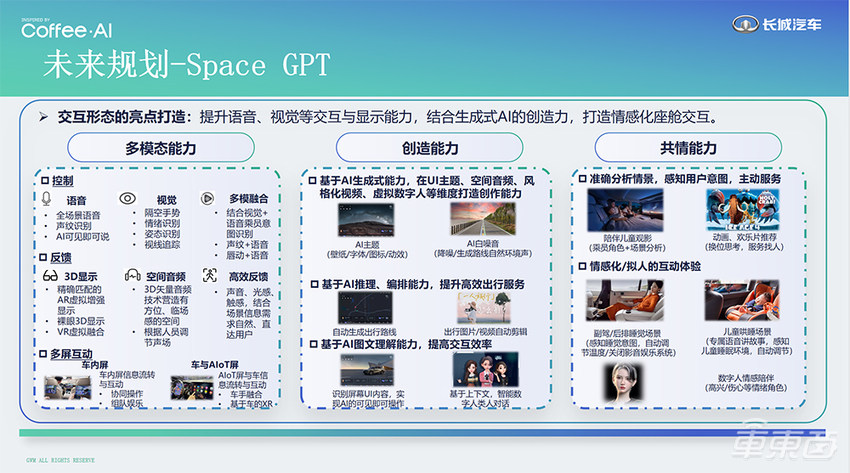Select the 创造能力 header pill

(429, 148)
